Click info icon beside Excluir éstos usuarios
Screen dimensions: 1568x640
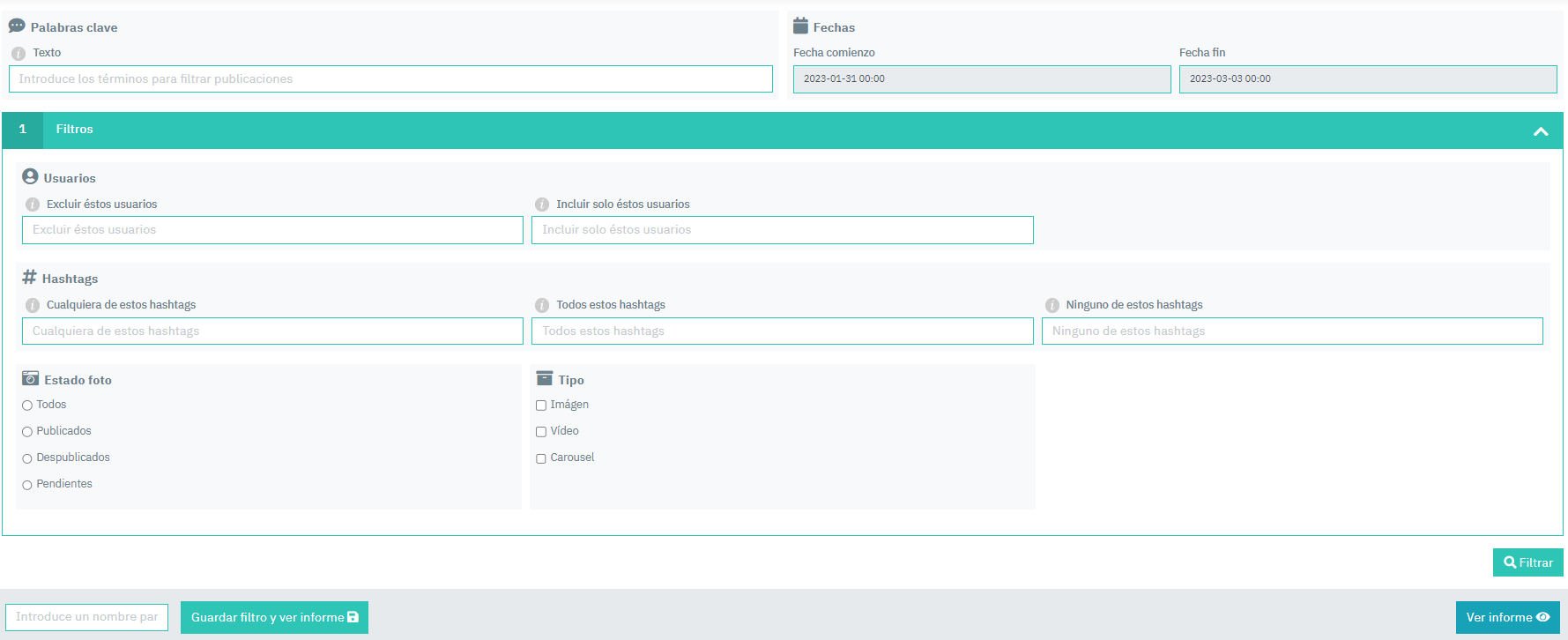33,205
